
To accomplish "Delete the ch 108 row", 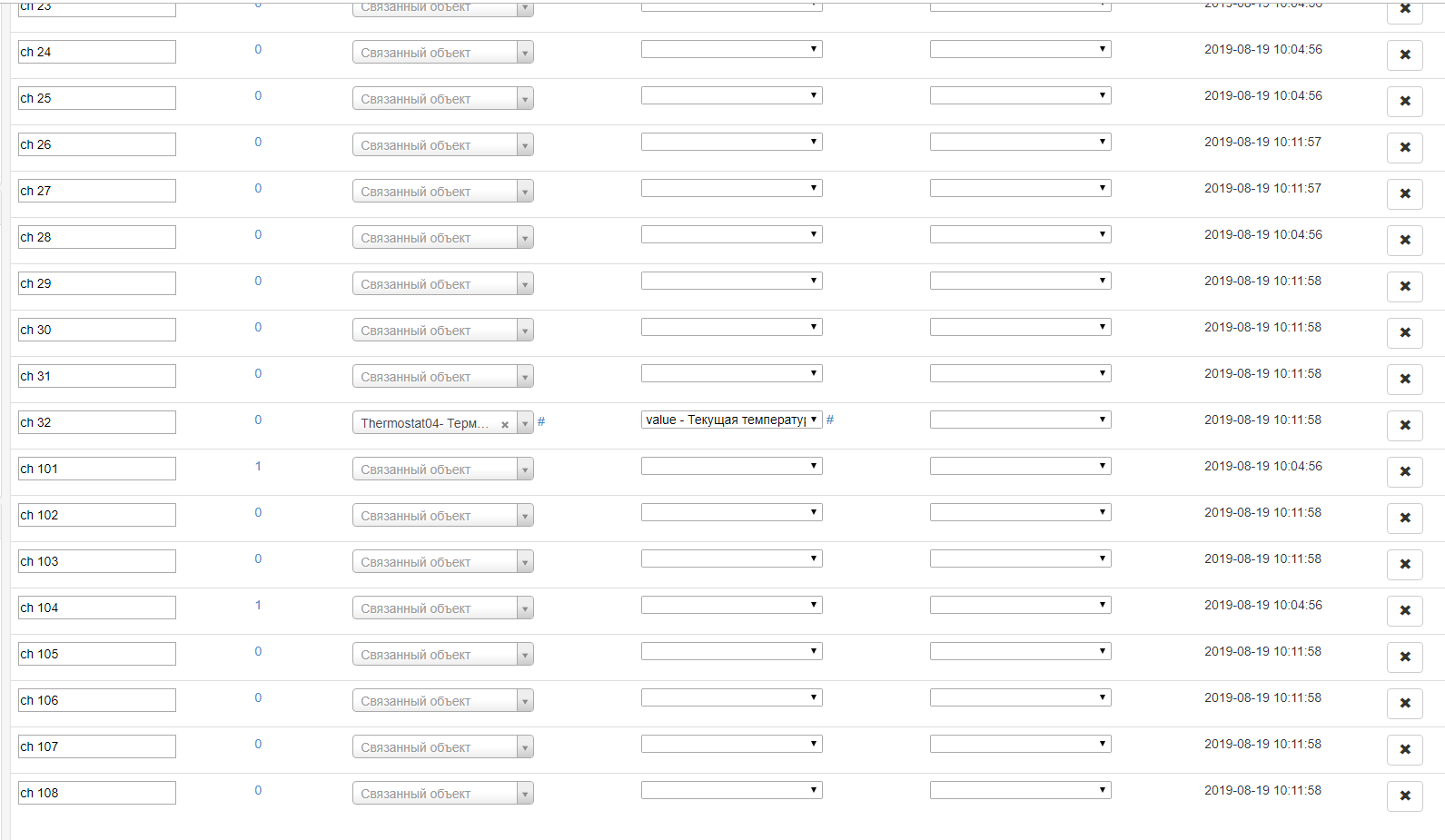I will [x=1404, y=796].
